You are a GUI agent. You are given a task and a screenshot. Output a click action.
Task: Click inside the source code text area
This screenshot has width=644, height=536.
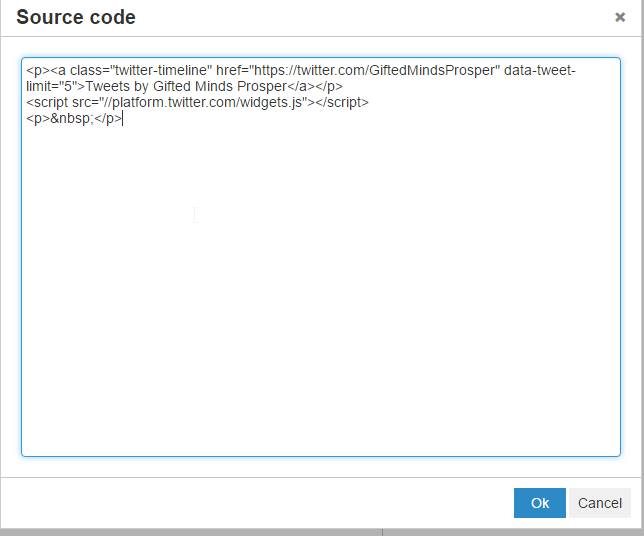click(321, 257)
